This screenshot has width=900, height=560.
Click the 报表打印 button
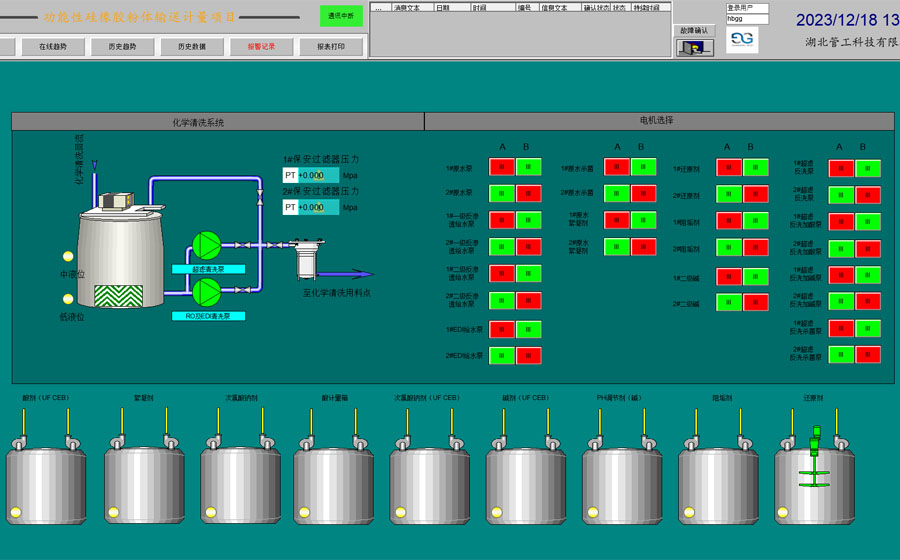pos(330,47)
